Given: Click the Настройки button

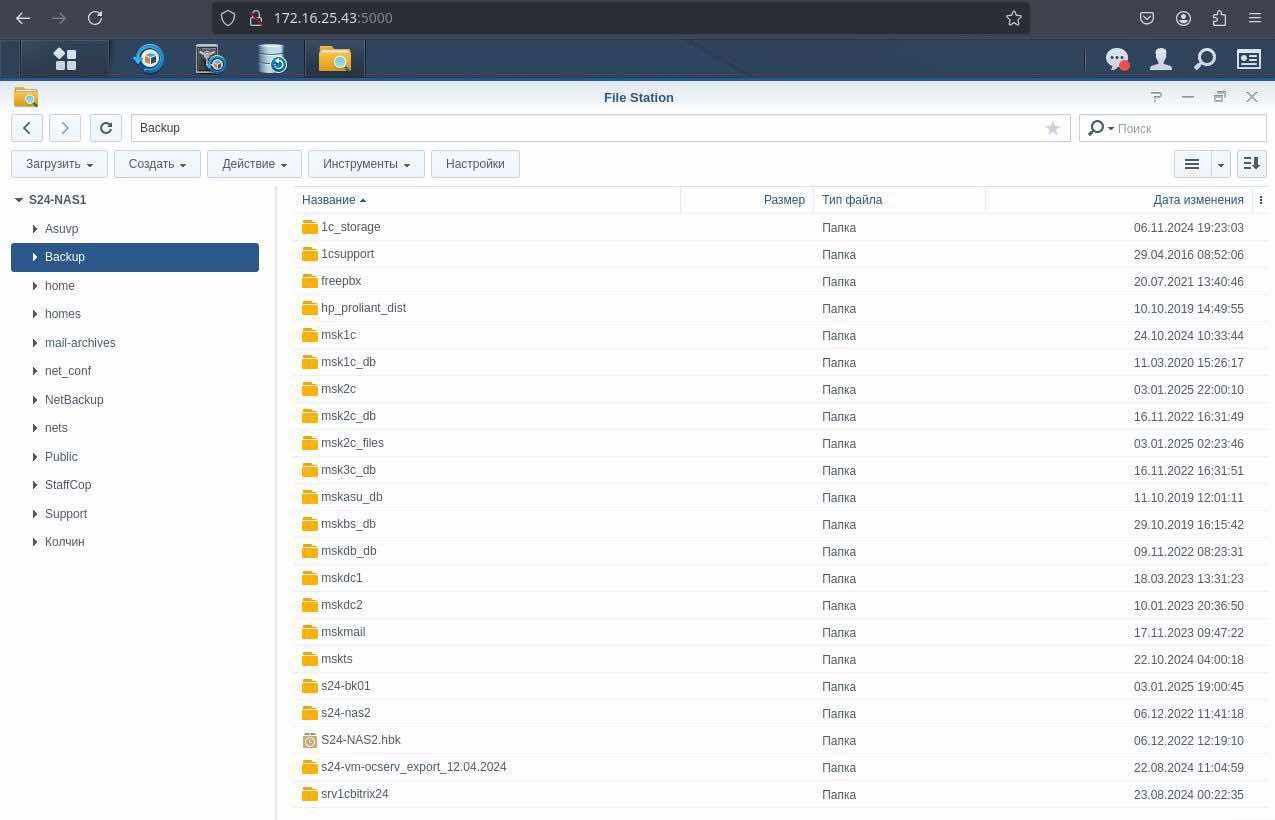Looking at the screenshot, I should (475, 164).
